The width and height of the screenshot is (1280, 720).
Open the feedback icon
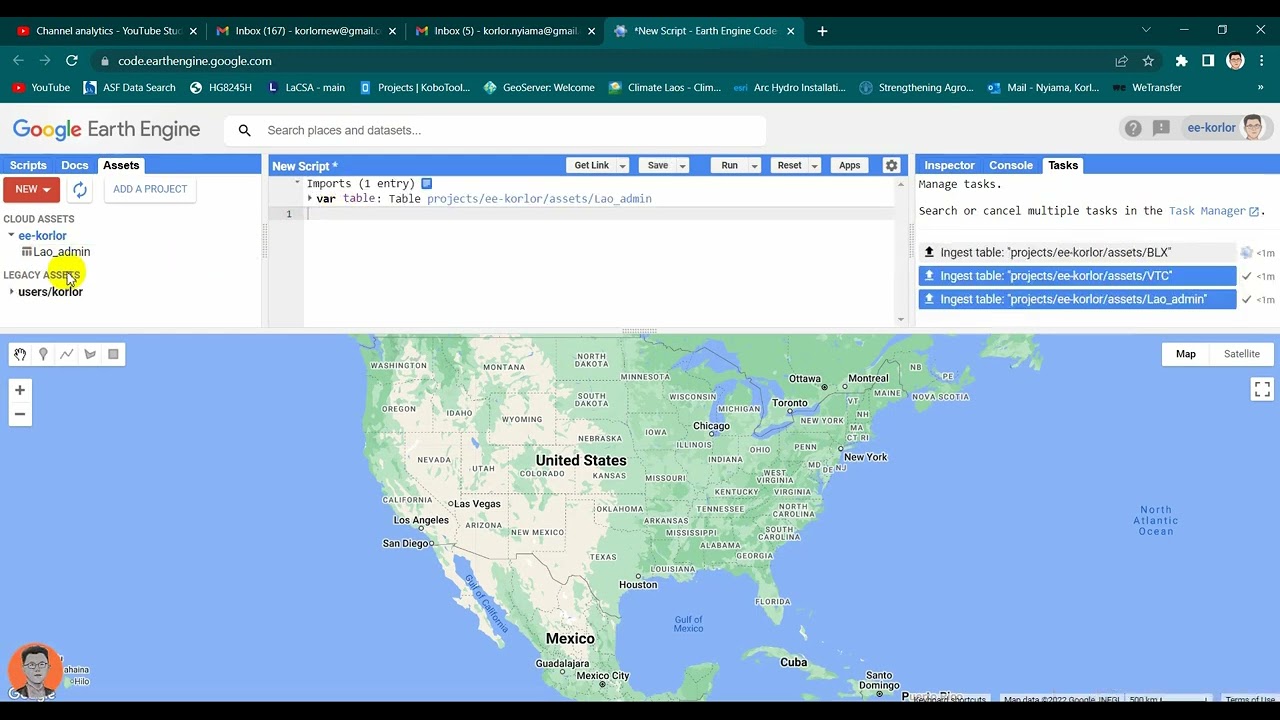coord(1161,128)
